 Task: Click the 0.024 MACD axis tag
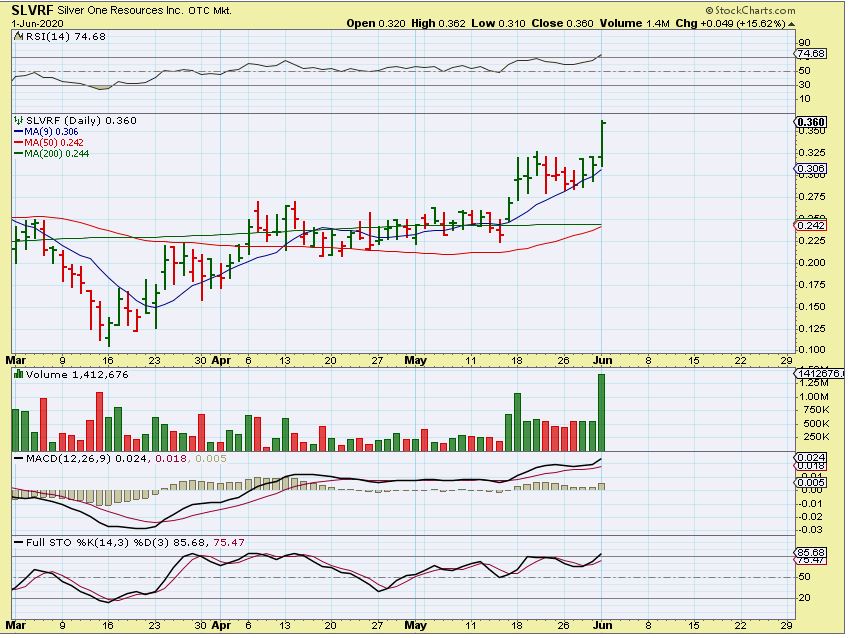tap(811, 458)
